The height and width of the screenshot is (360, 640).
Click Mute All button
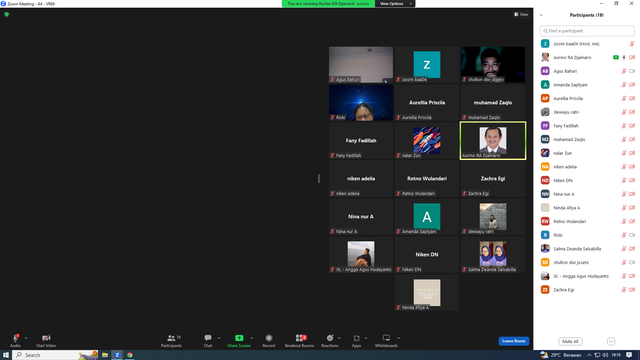pyautogui.click(x=570, y=341)
